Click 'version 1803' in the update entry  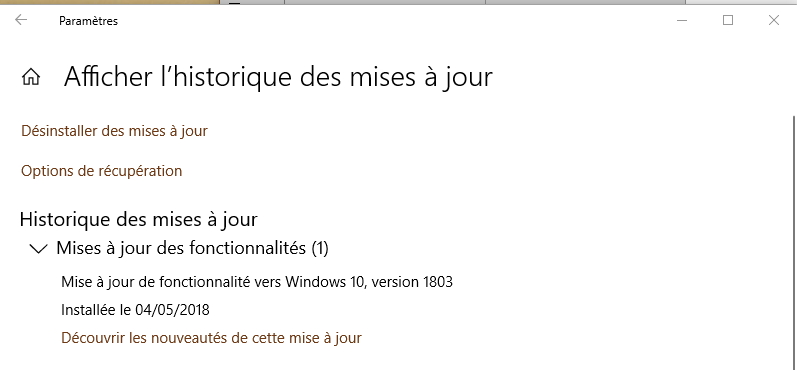tap(412, 281)
